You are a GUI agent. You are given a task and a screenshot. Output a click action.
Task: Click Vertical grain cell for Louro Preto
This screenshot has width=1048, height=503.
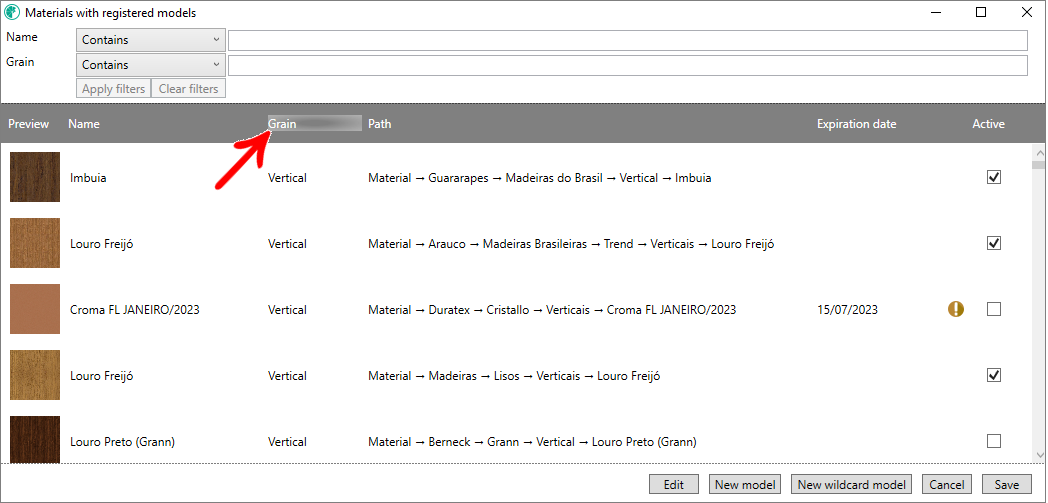pos(287,442)
